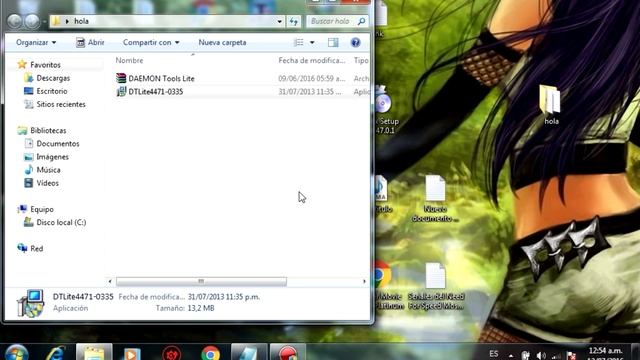Viewport: 640px width, 360px height.
Task: Click the Vídeos library icon
Action: pos(29,183)
